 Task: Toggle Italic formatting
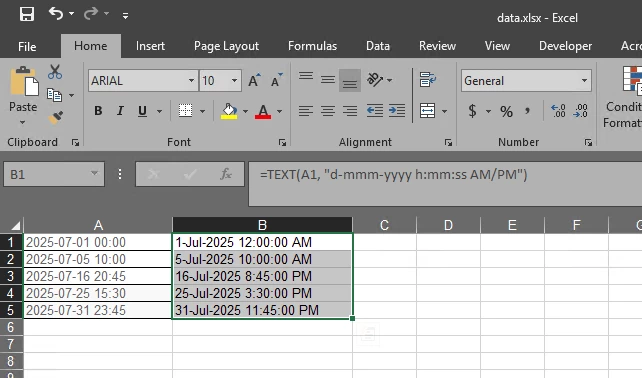pos(120,111)
